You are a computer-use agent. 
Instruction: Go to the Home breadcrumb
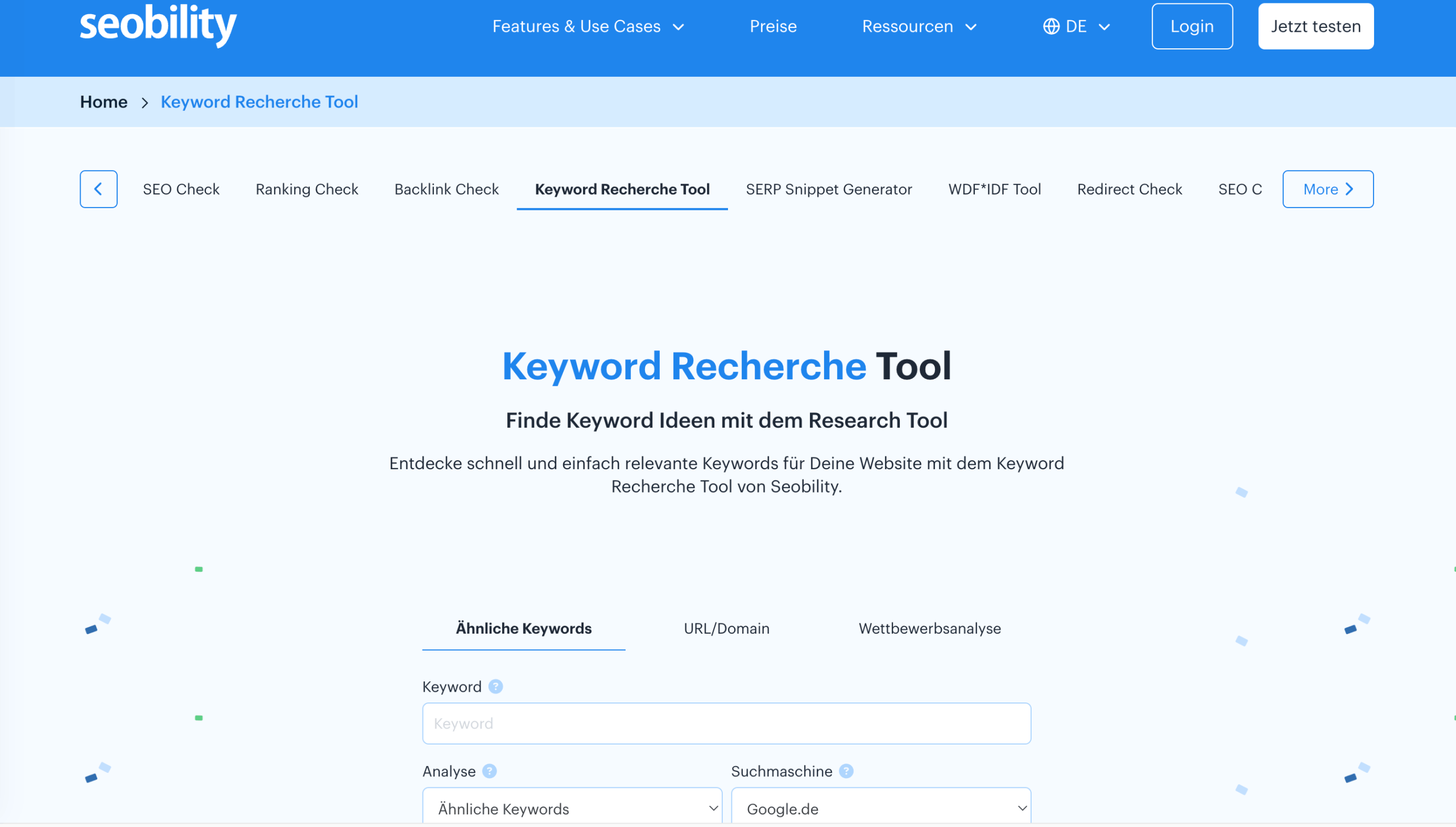coord(104,102)
